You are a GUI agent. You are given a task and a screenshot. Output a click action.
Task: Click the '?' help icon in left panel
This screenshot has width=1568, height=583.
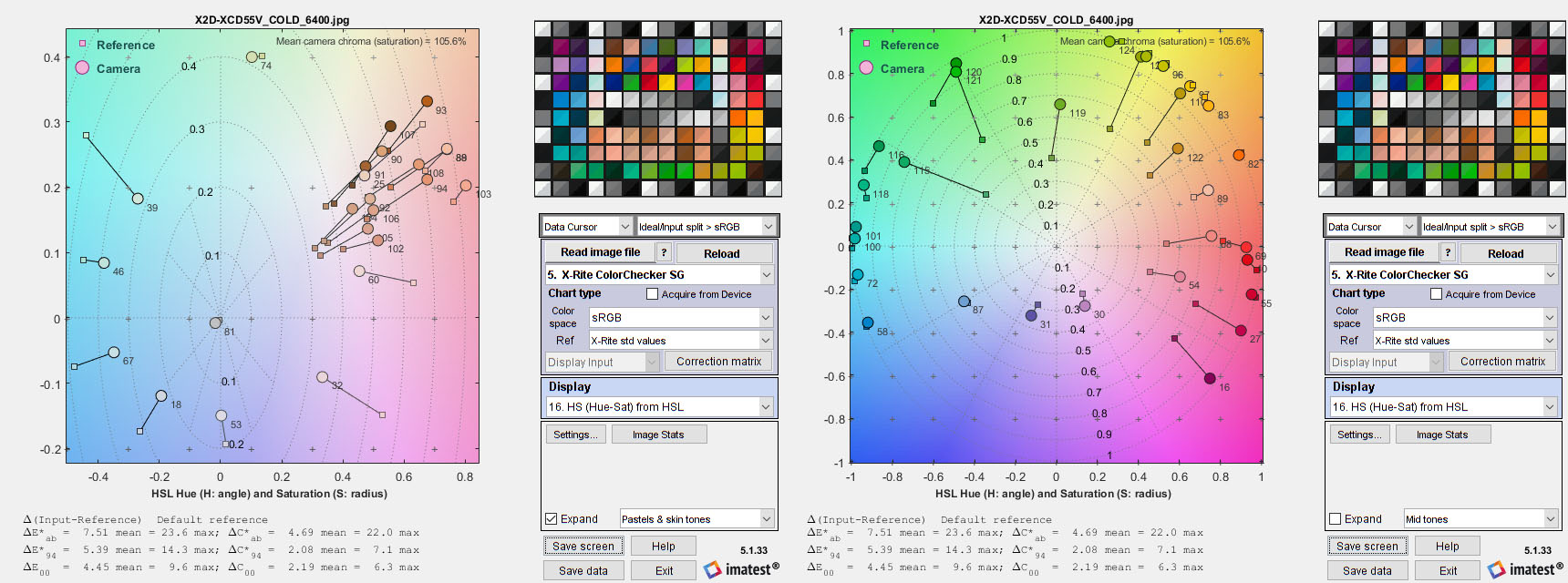(664, 252)
